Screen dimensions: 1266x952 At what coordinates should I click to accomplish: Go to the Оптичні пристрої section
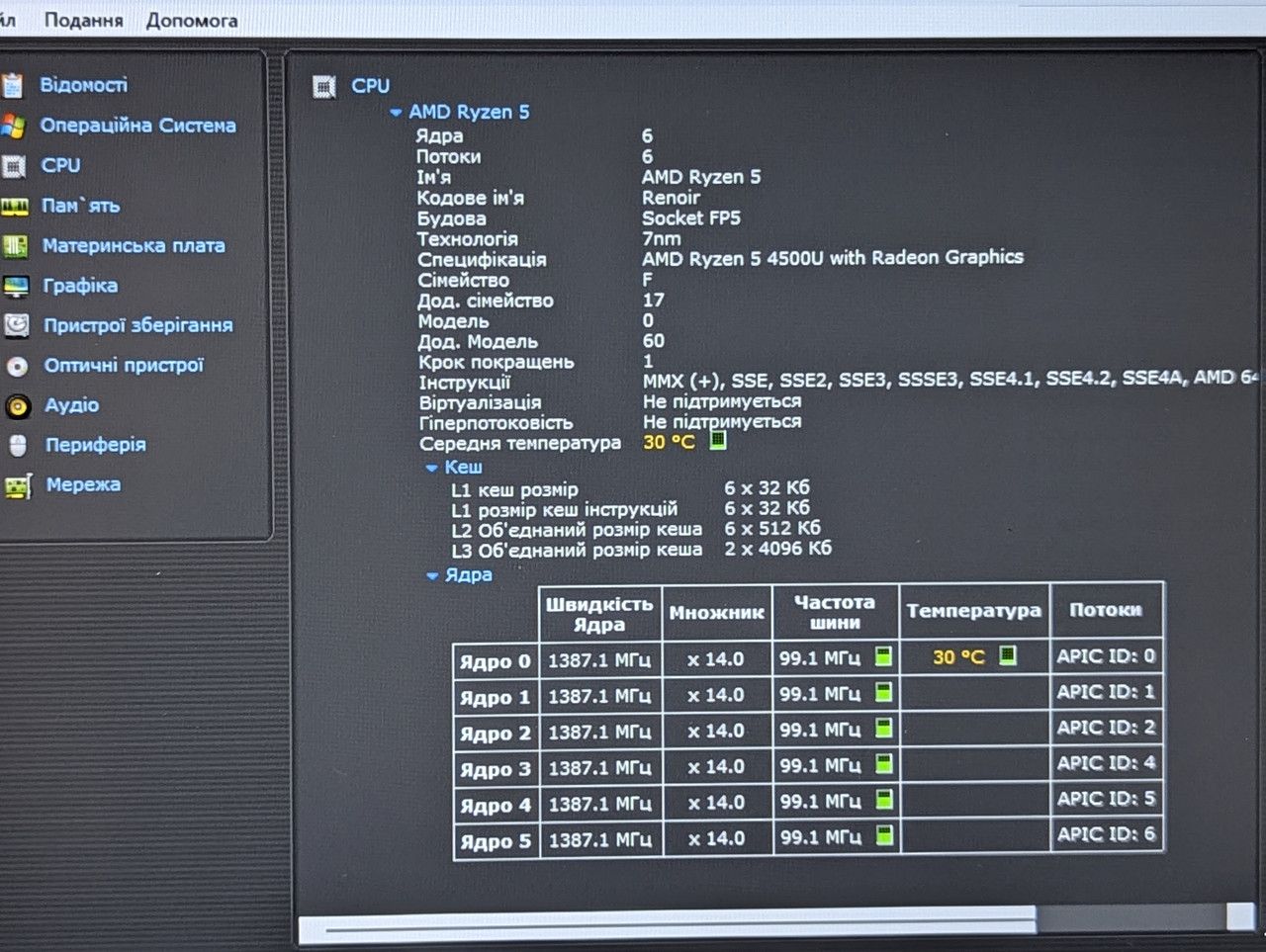[x=124, y=365]
